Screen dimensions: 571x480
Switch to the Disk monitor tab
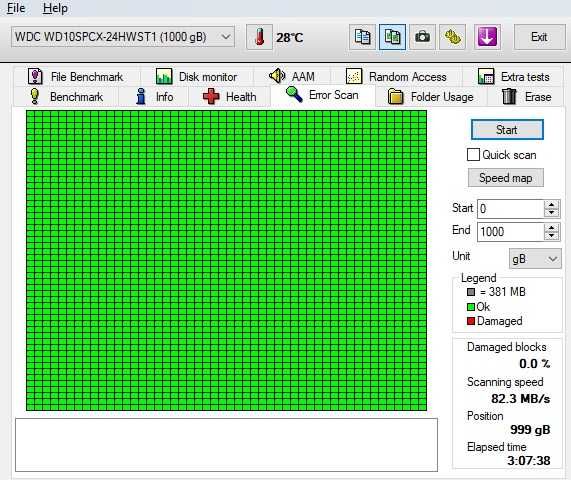coord(197,76)
